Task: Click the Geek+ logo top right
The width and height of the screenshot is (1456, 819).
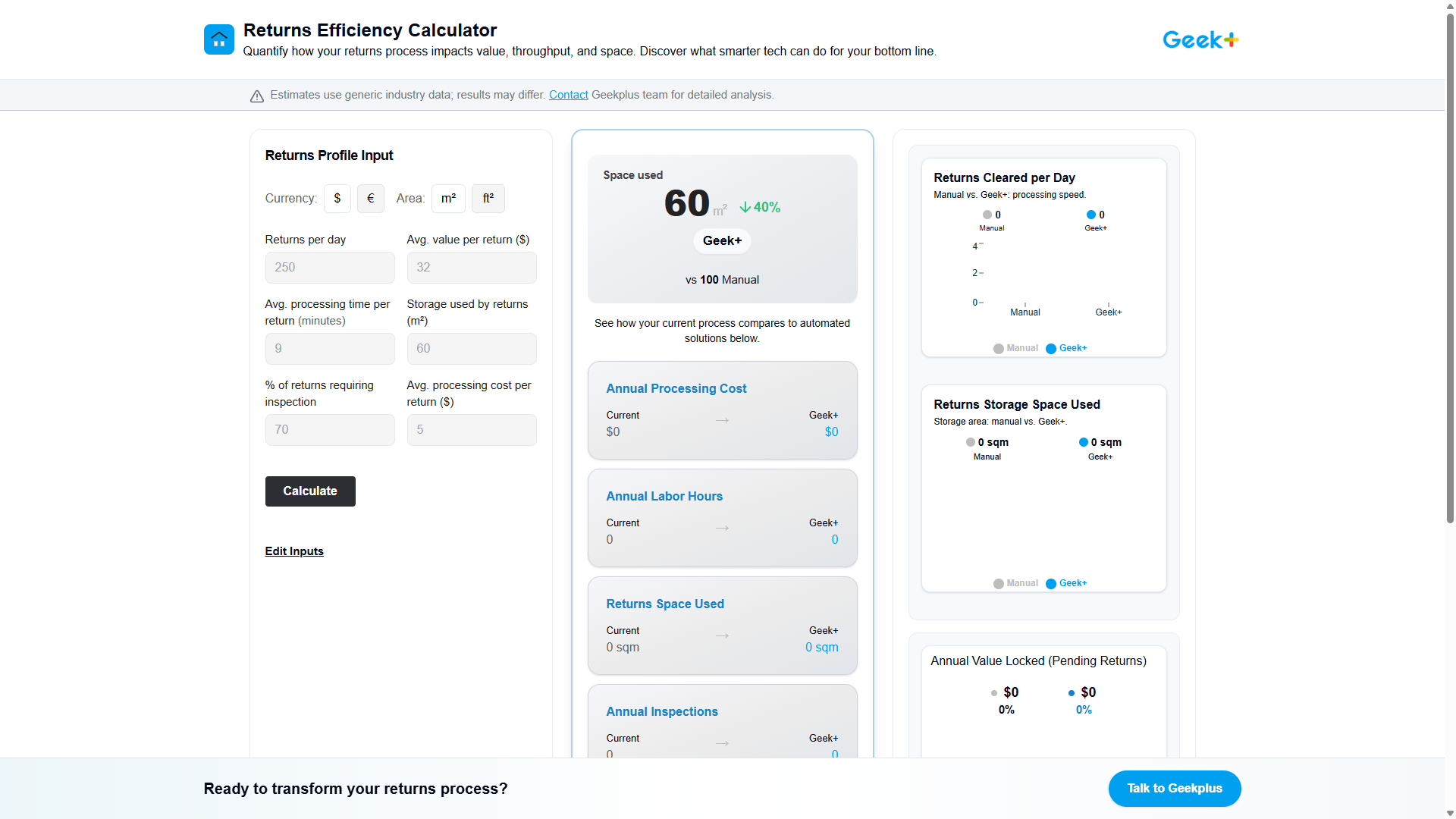Action: [x=1200, y=39]
